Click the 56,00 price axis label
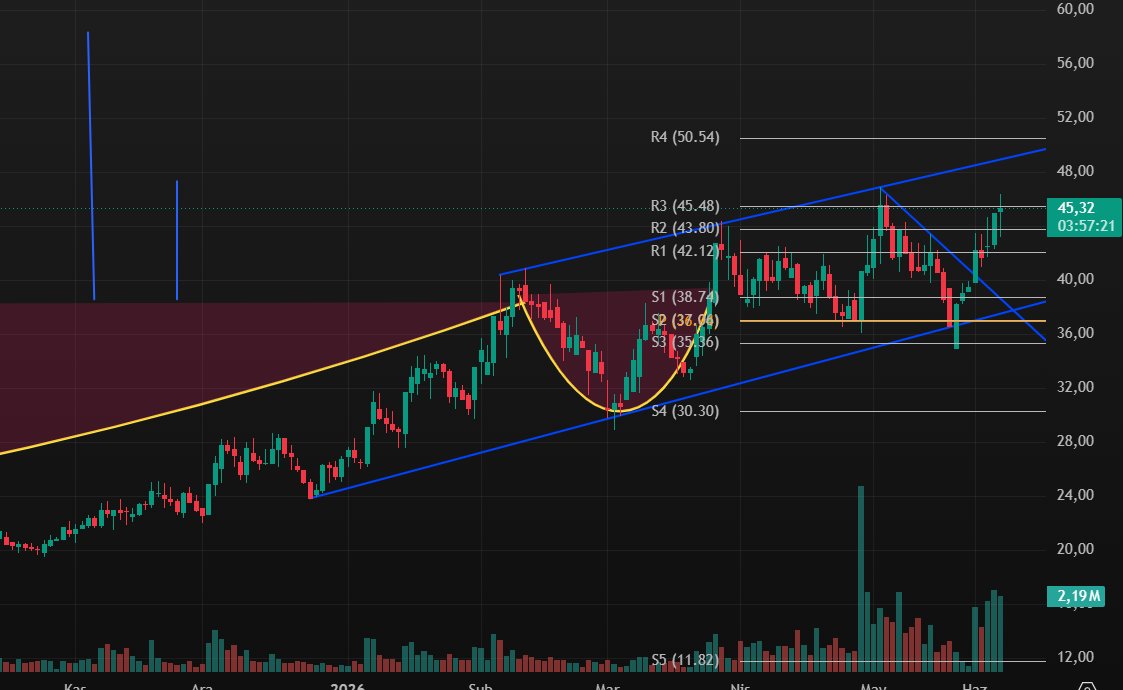The image size is (1123, 690). point(1075,63)
